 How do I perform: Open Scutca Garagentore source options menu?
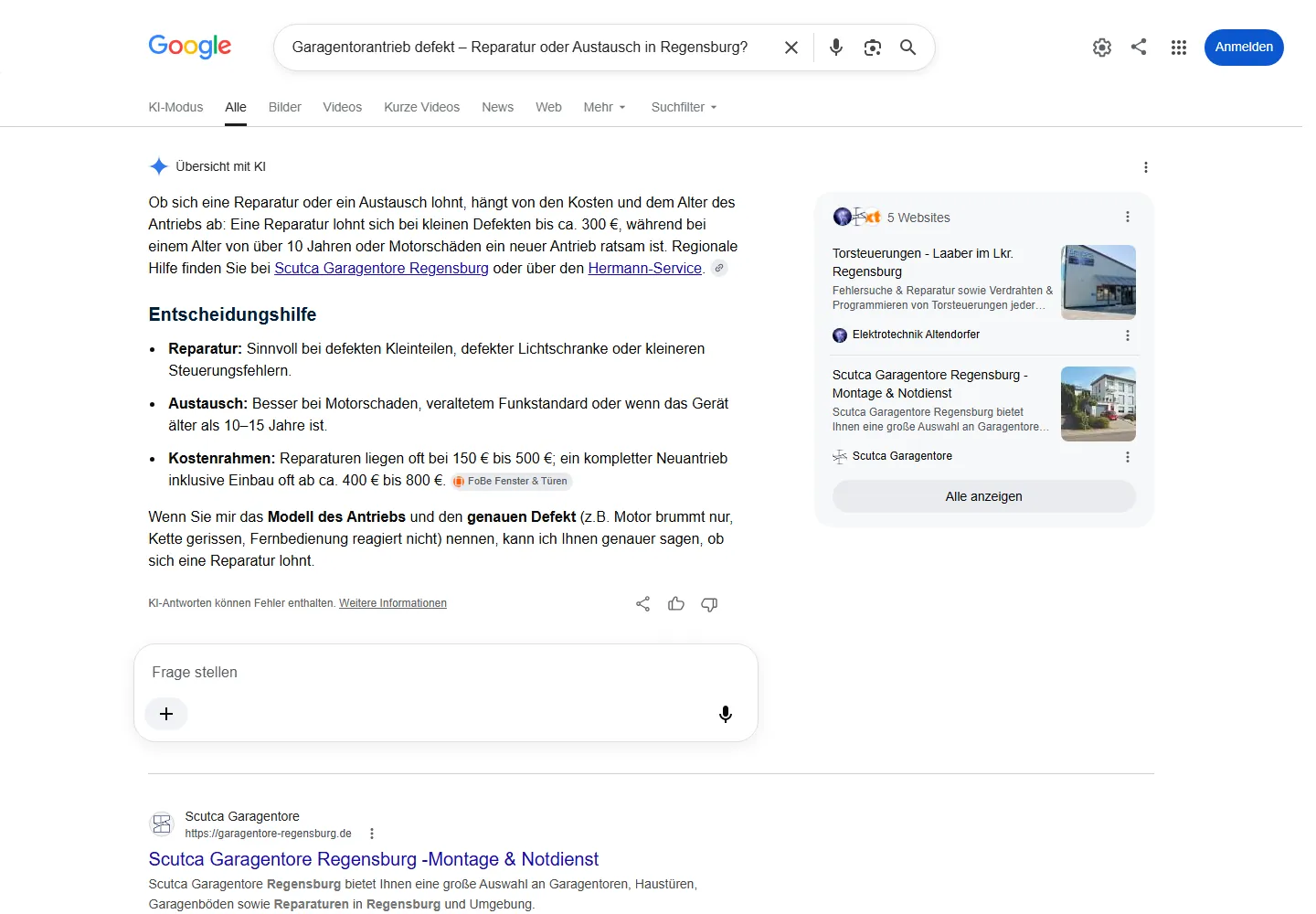coord(1128,457)
